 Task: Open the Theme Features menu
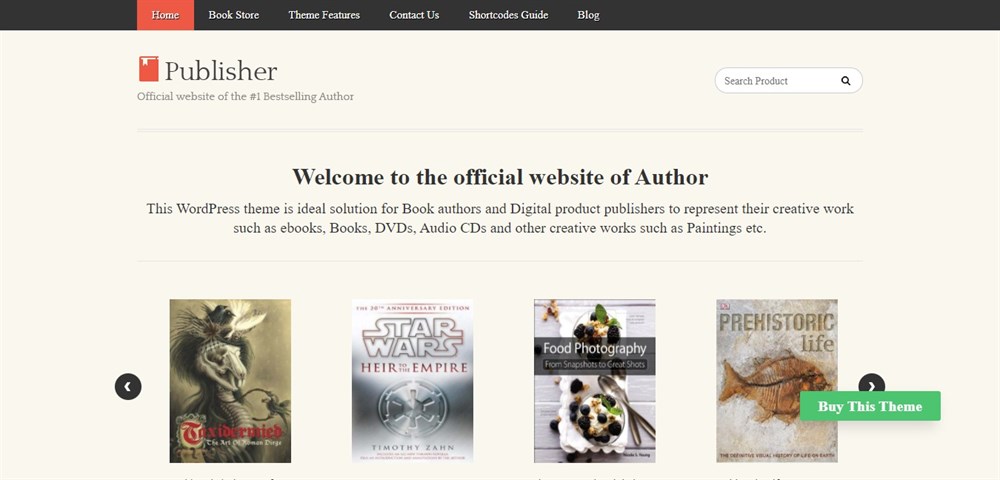[324, 15]
